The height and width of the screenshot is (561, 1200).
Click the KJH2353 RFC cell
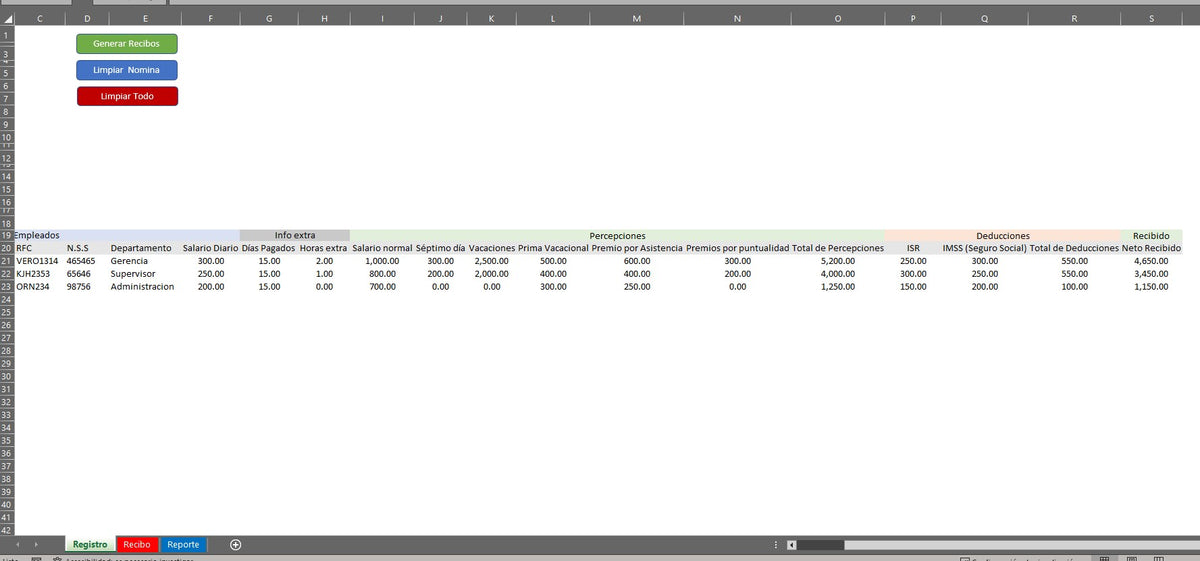(39, 274)
